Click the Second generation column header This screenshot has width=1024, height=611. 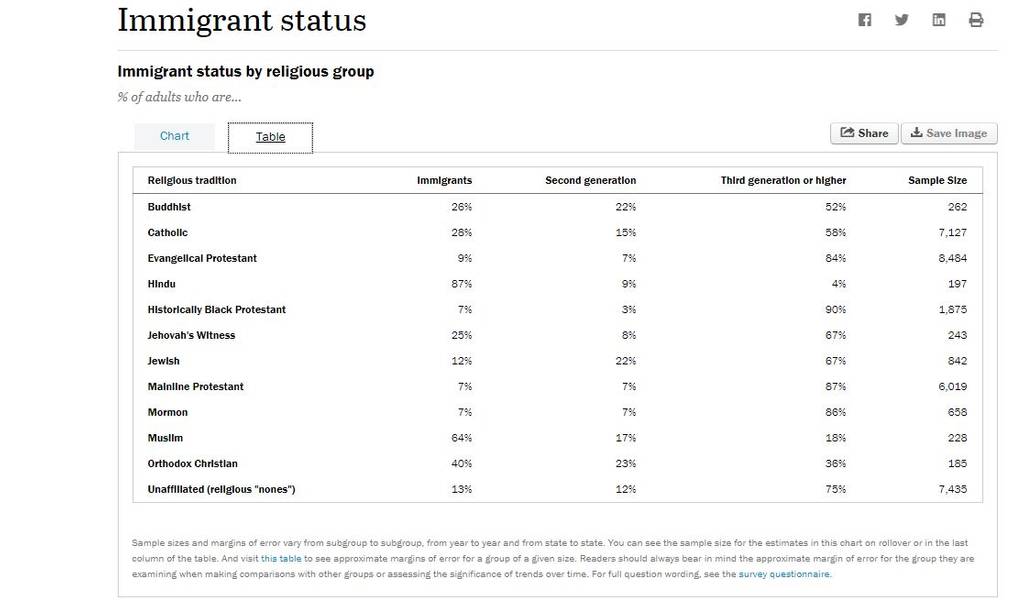[590, 180]
